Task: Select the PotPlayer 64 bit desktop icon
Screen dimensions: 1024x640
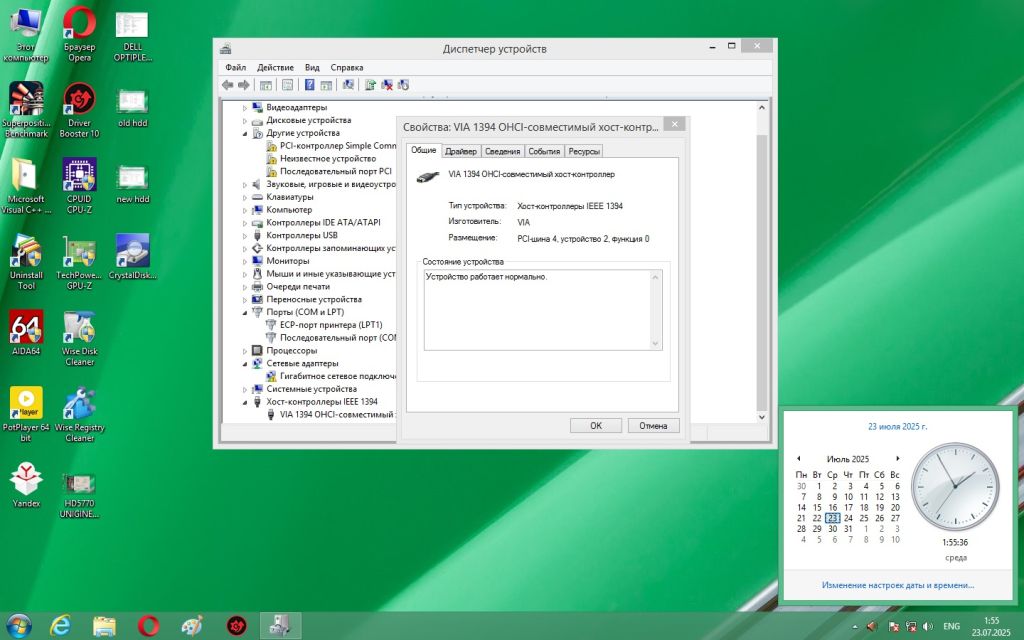Action: click(26, 414)
